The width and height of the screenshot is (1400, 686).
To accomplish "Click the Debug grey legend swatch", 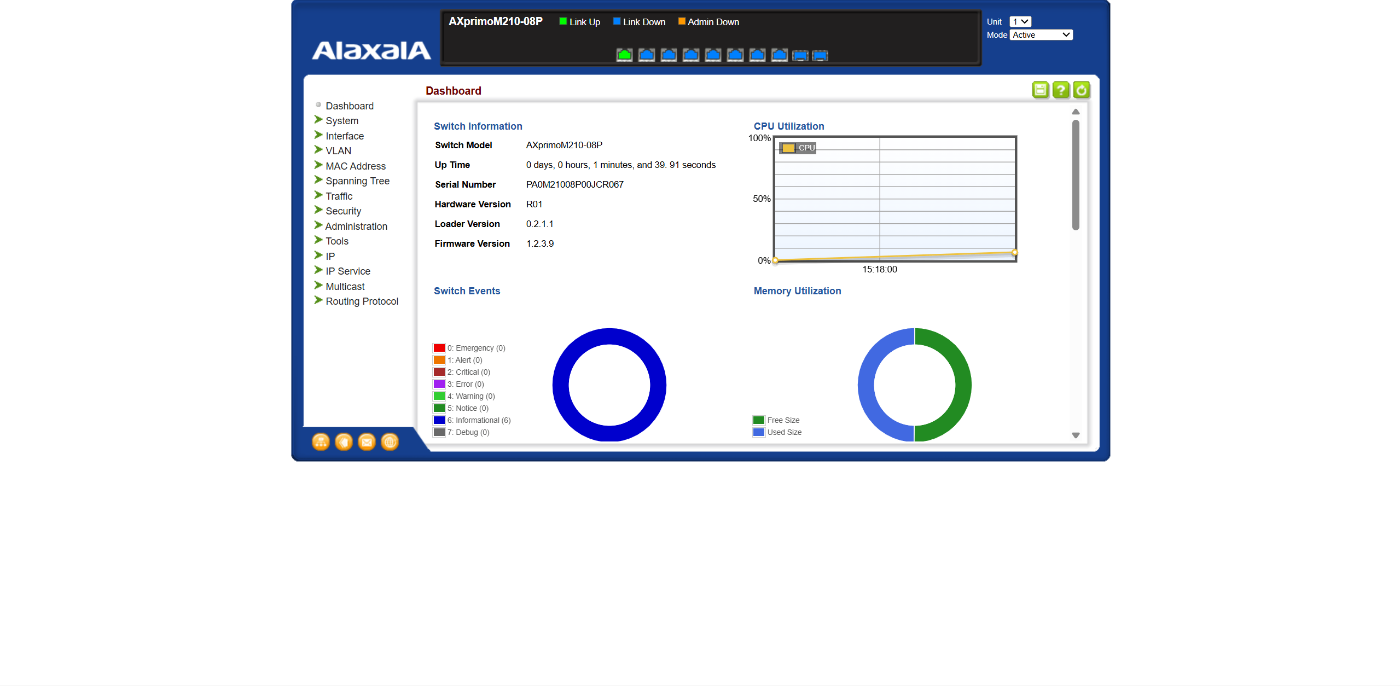I will tap(439, 432).
